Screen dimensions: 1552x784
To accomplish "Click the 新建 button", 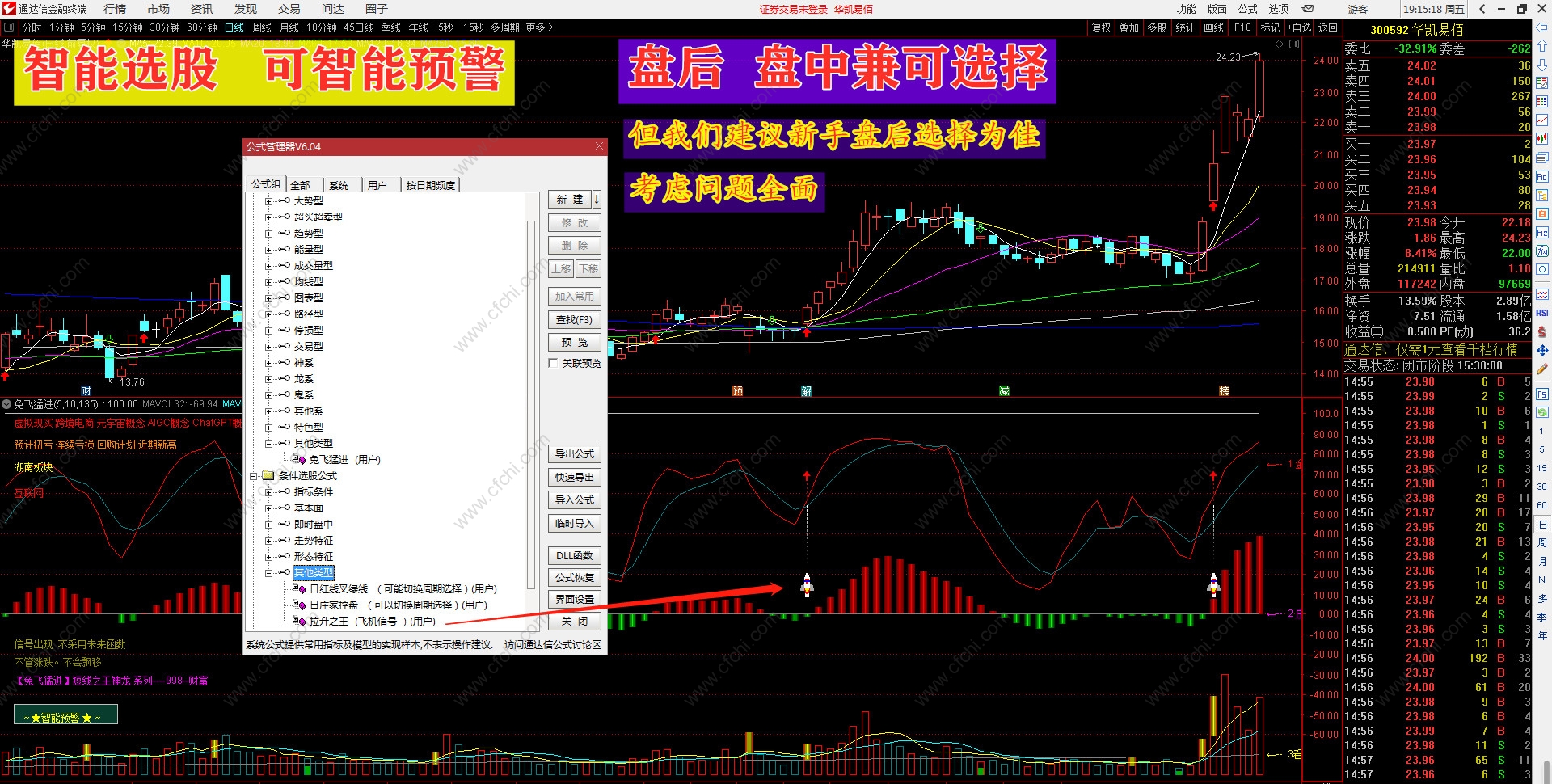I will (570, 199).
